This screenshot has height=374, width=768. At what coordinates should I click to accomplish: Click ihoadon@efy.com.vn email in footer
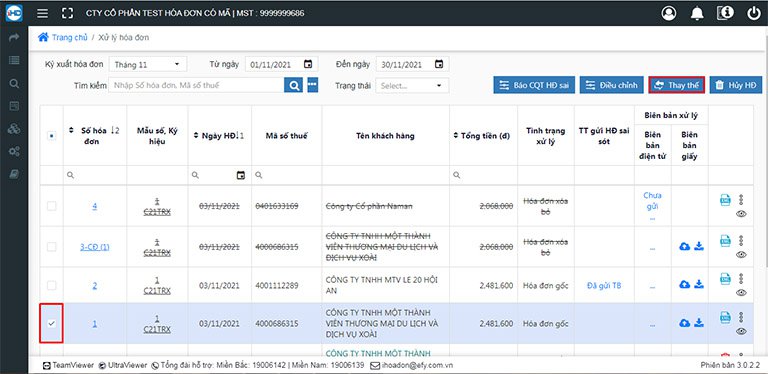tap(417, 365)
